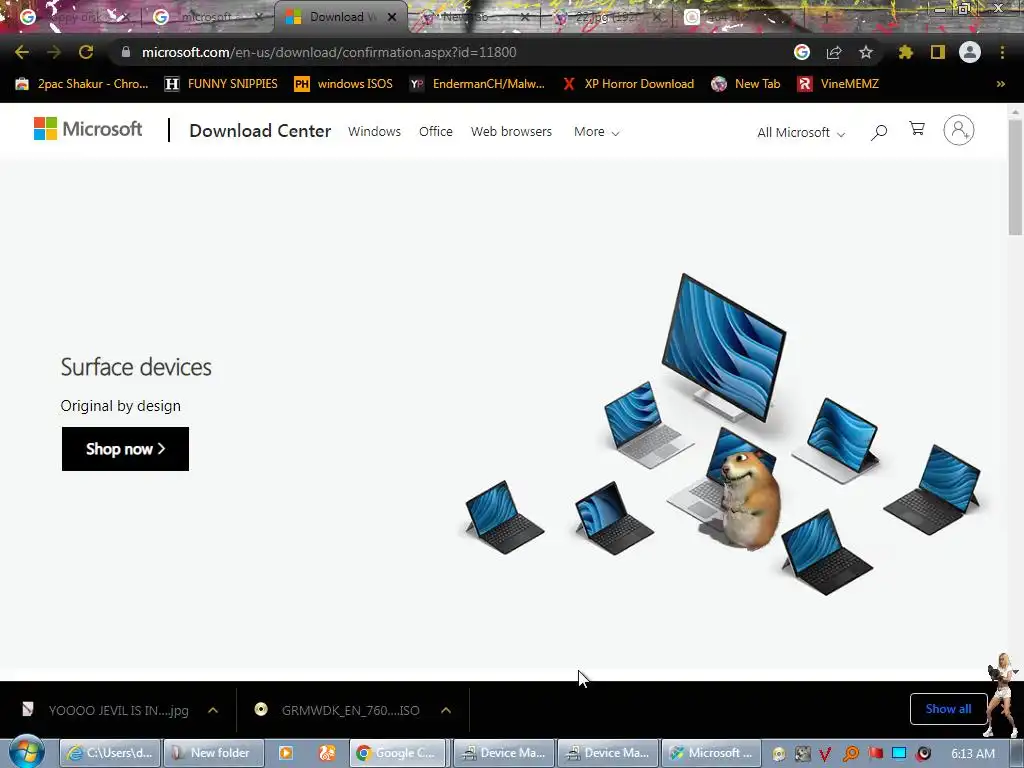This screenshot has height=768, width=1024.
Task: Click Show all downloads button
Action: click(948, 709)
